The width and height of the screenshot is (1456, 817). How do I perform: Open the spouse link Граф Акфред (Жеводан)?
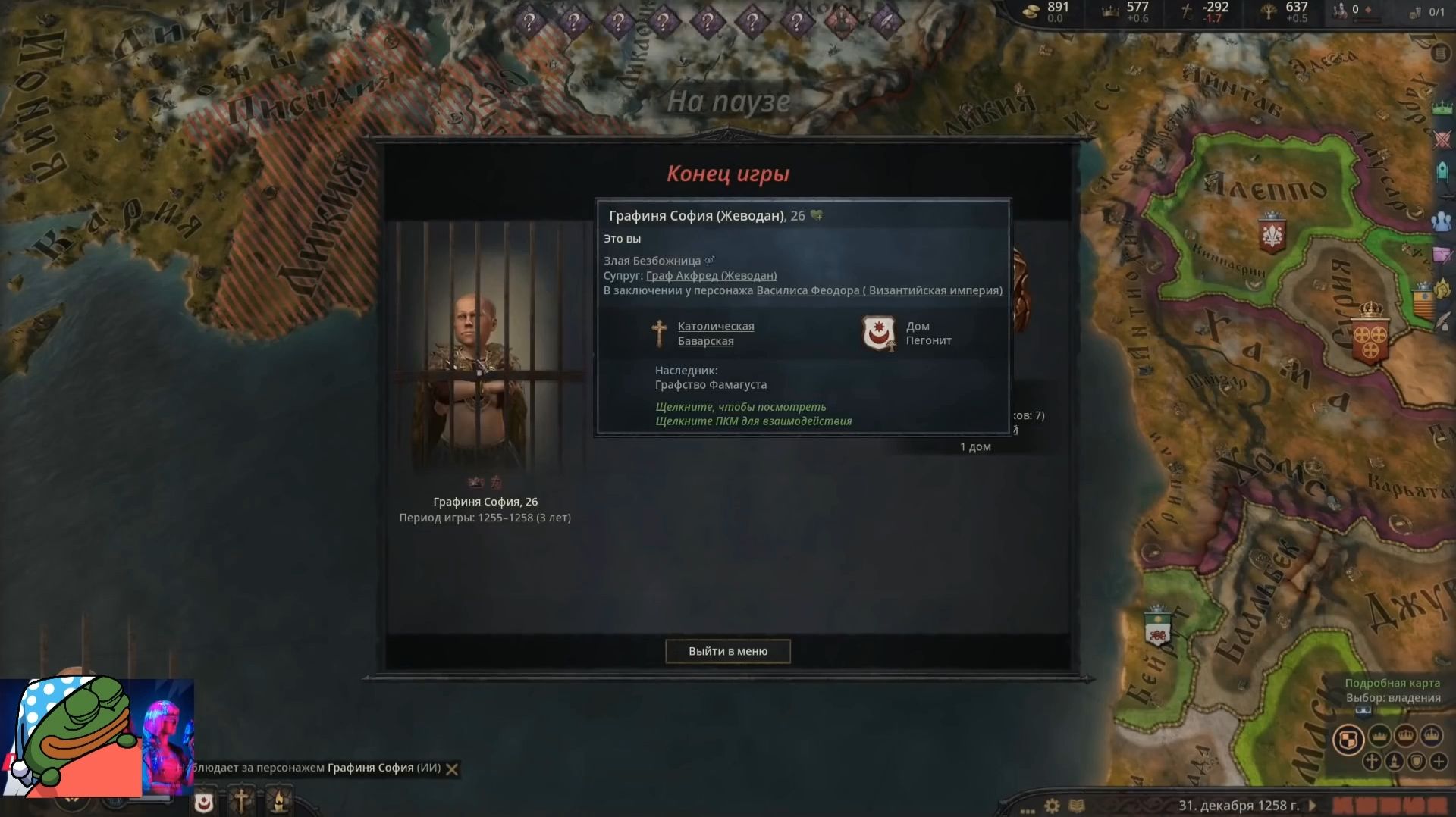(x=711, y=276)
